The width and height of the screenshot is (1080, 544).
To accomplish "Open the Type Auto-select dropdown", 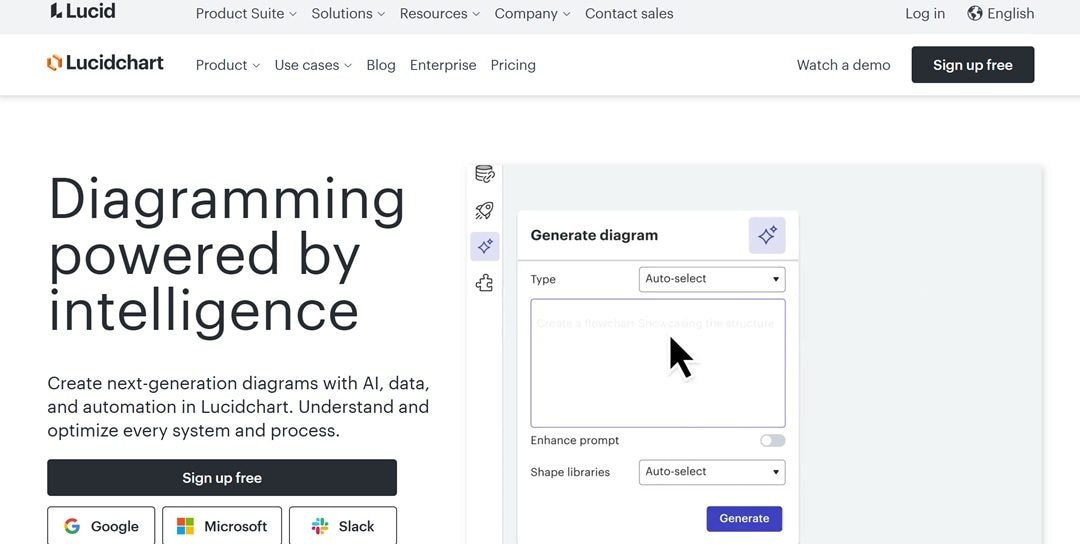I will click(712, 279).
